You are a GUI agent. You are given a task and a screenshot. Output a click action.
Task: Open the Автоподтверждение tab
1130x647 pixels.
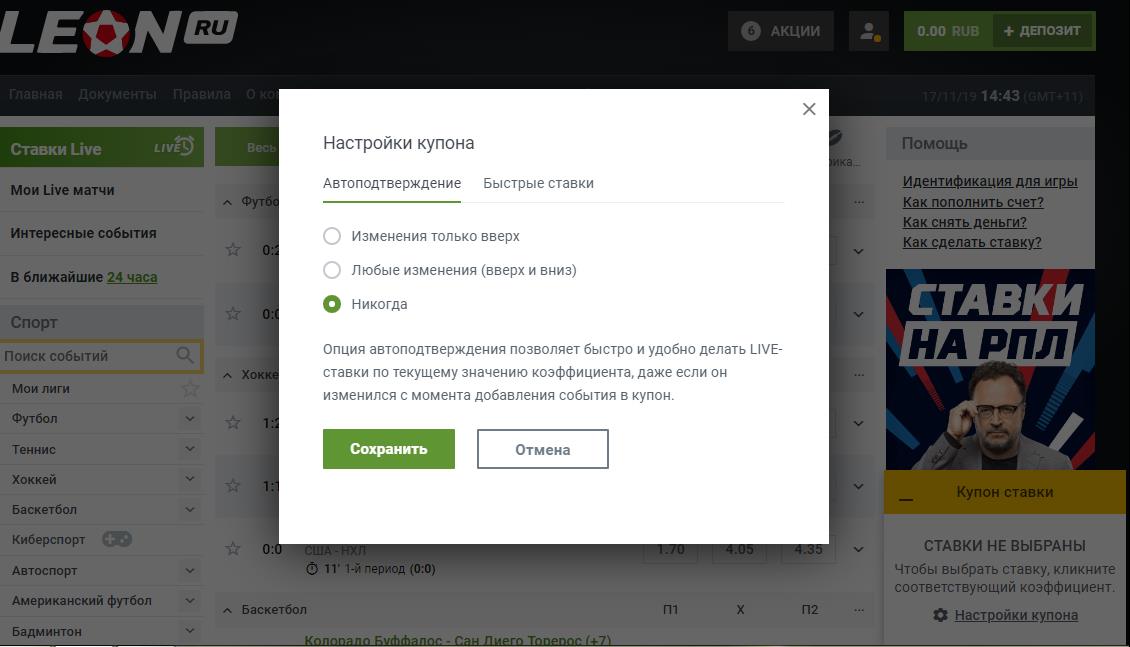392,183
